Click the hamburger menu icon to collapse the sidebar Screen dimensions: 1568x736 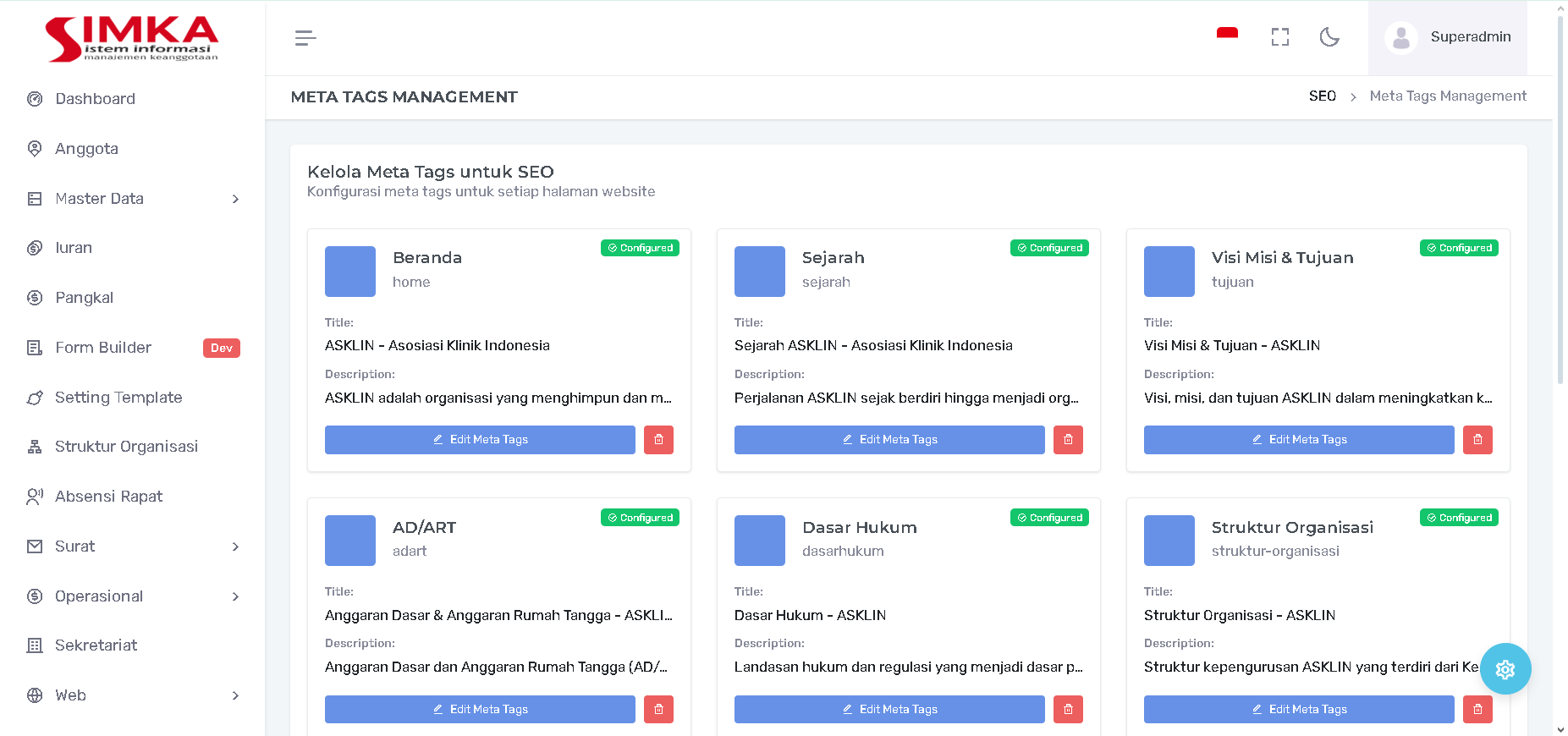(305, 38)
